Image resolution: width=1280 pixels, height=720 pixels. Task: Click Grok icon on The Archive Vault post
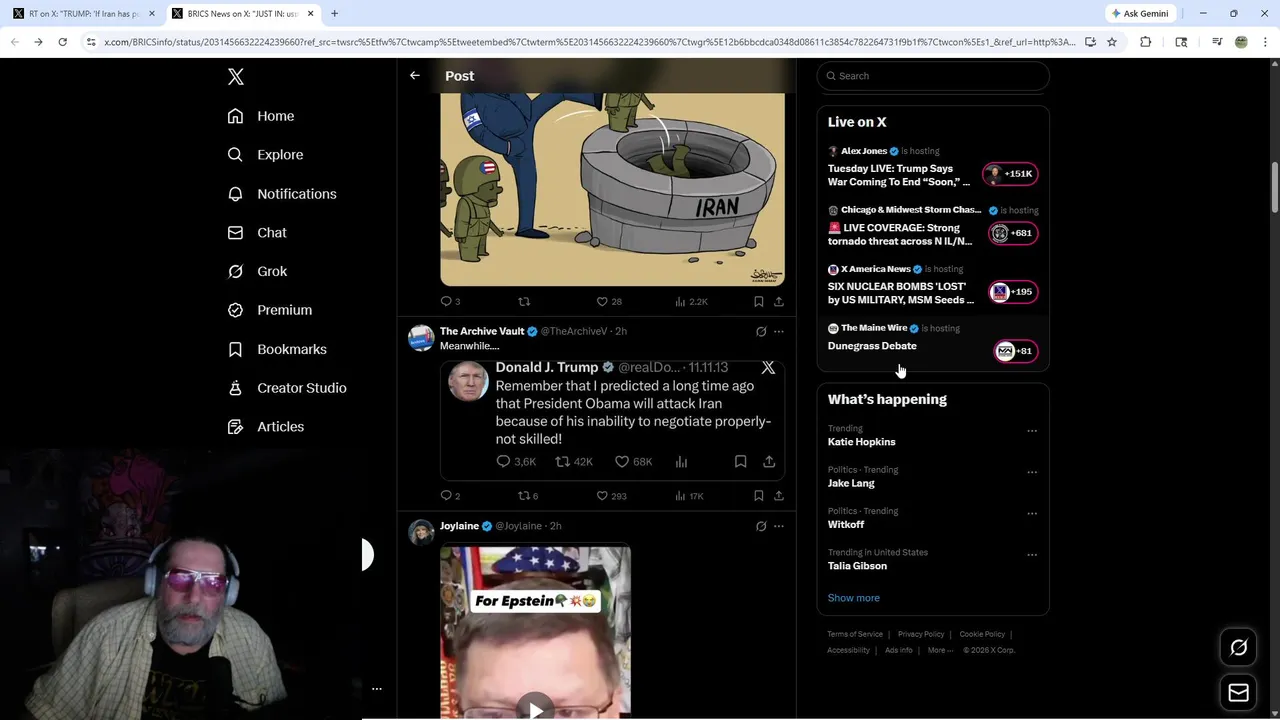click(x=761, y=331)
